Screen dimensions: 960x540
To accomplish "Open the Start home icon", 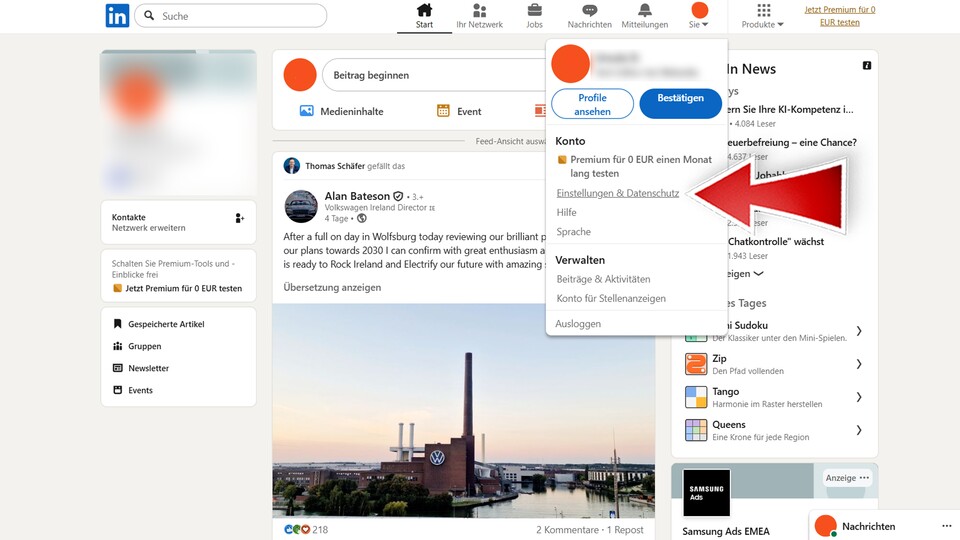I will click(424, 11).
